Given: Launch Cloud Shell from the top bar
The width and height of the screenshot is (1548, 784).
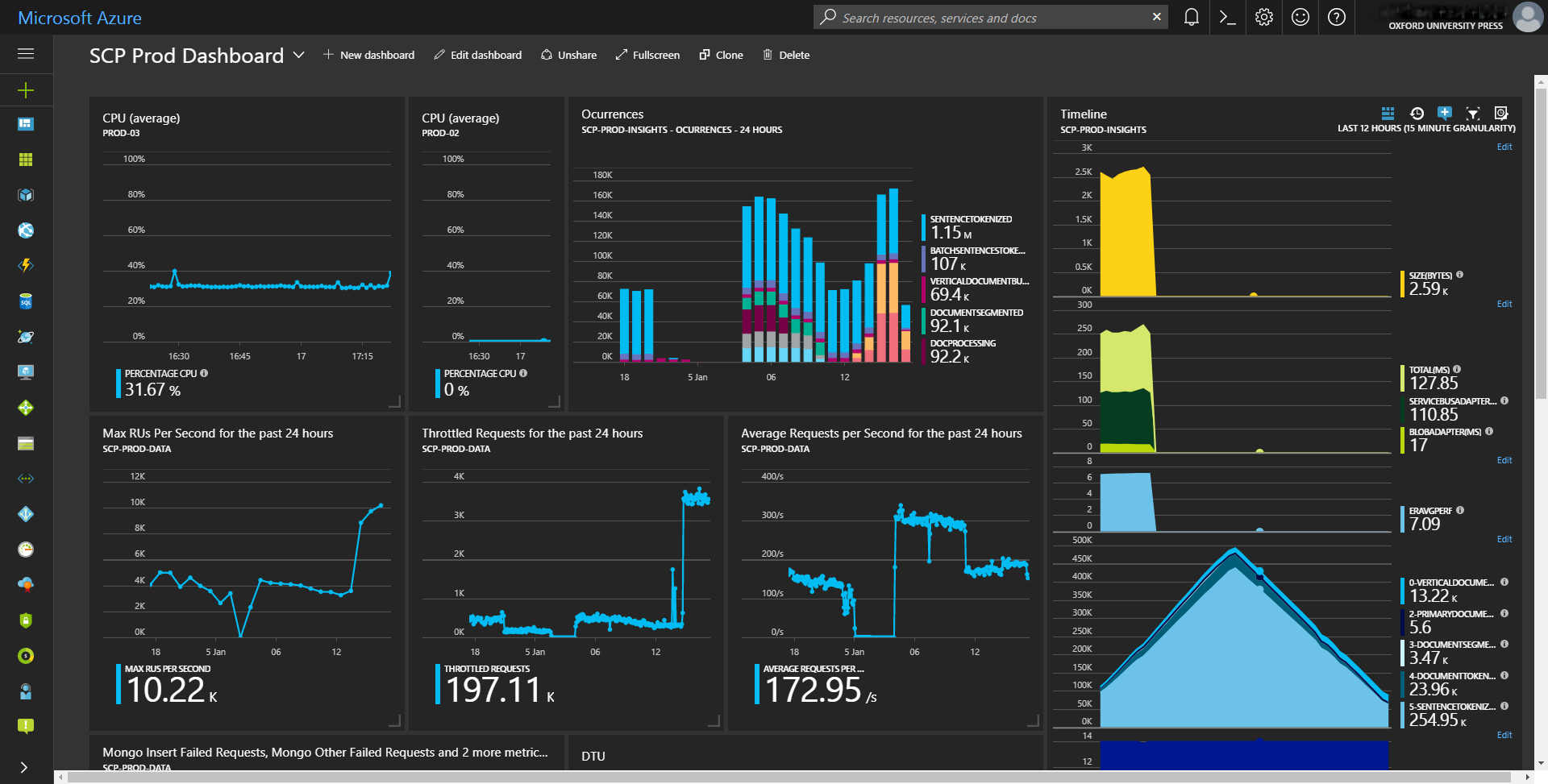Looking at the screenshot, I should (x=1228, y=17).
